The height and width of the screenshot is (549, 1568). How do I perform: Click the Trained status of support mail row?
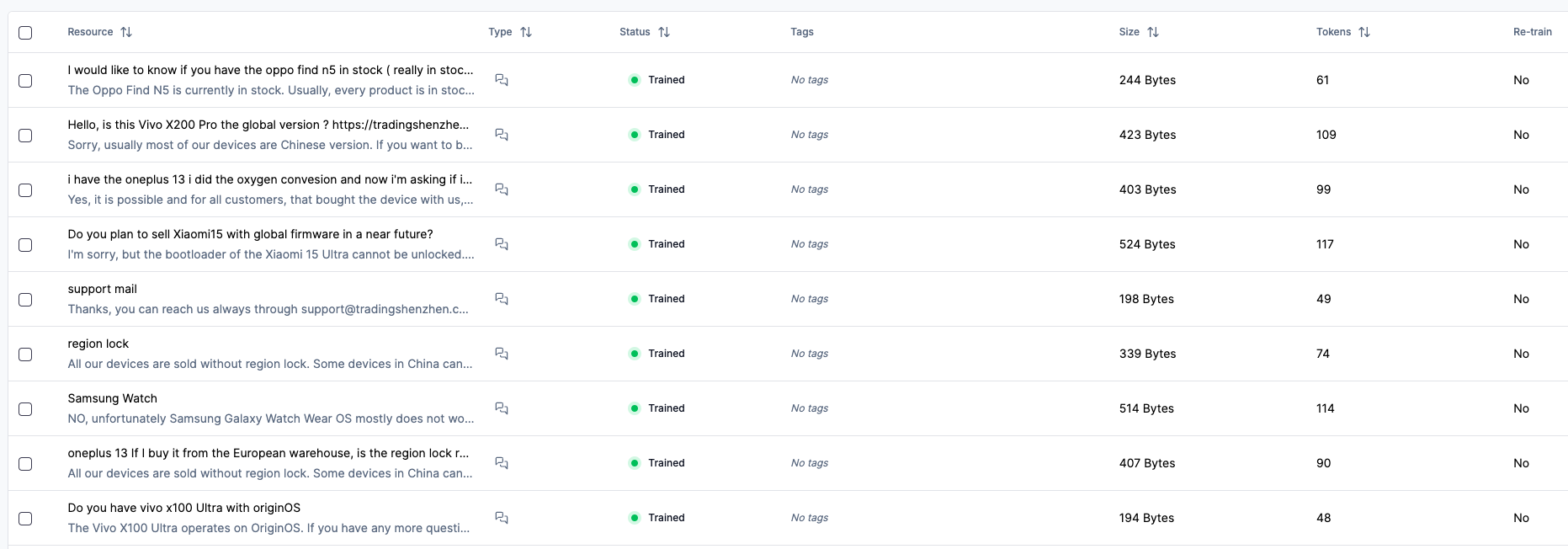pyautogui.click(x=657, y=299)
